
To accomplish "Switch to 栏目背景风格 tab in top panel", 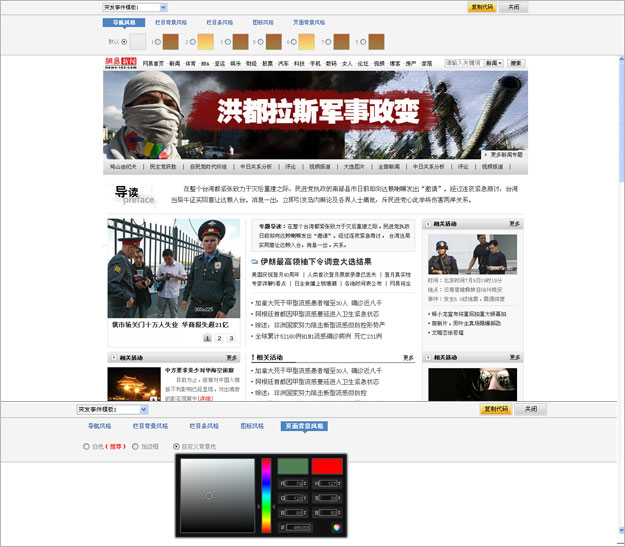I will point(171,22).
